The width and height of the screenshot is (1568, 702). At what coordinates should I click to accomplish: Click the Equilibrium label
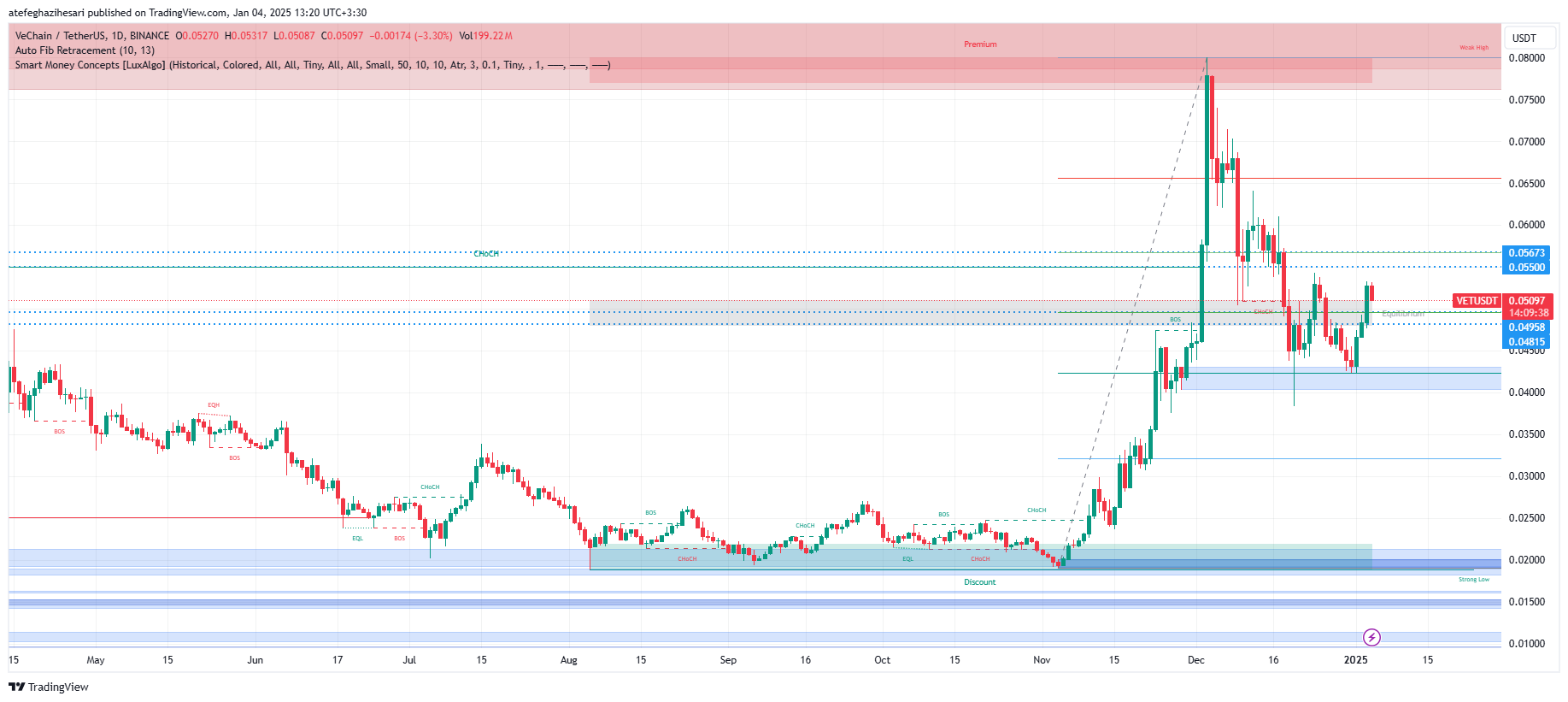coord(1403,314)
